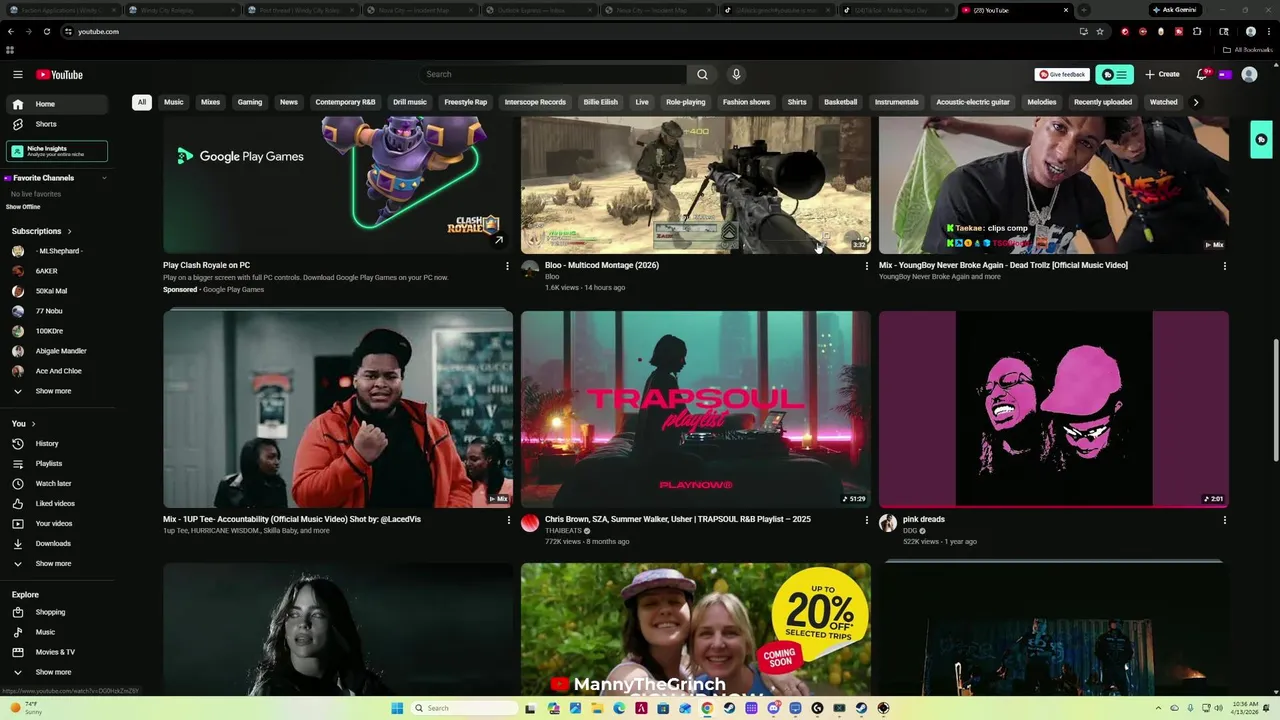Open more options for pink dreads video

click(x=1225, y=520)
